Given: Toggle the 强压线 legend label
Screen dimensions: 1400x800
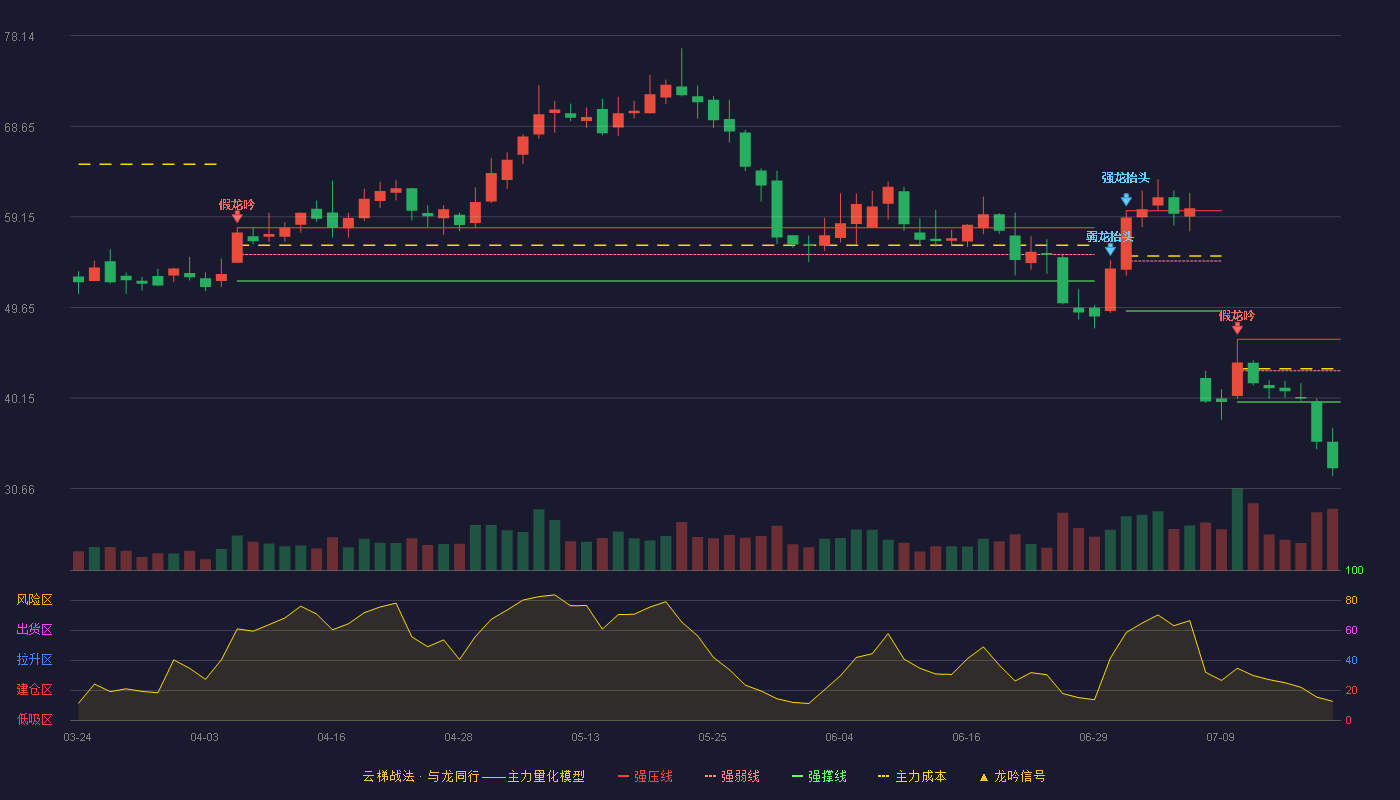Looking at the screenshot, I should click(x=653, y=776).
